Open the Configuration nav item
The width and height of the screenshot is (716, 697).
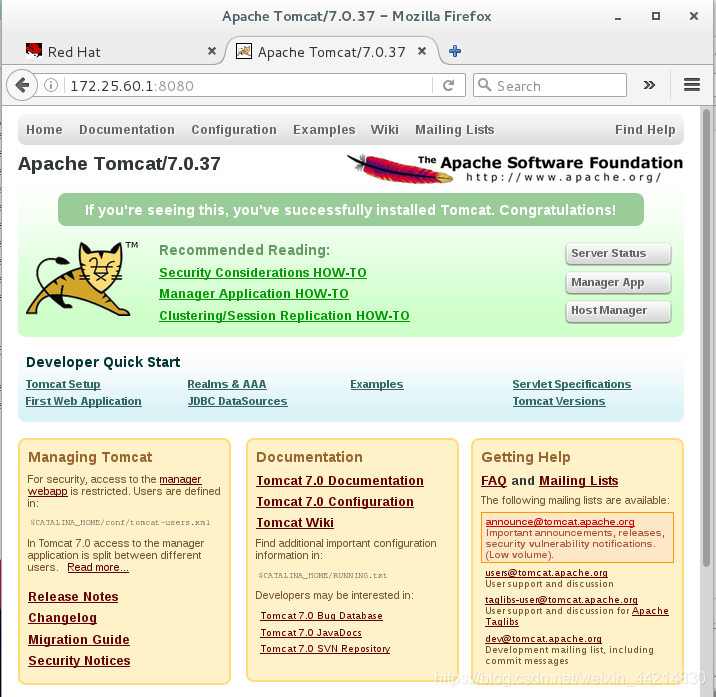pyautogui.click(x=234, y=130)
